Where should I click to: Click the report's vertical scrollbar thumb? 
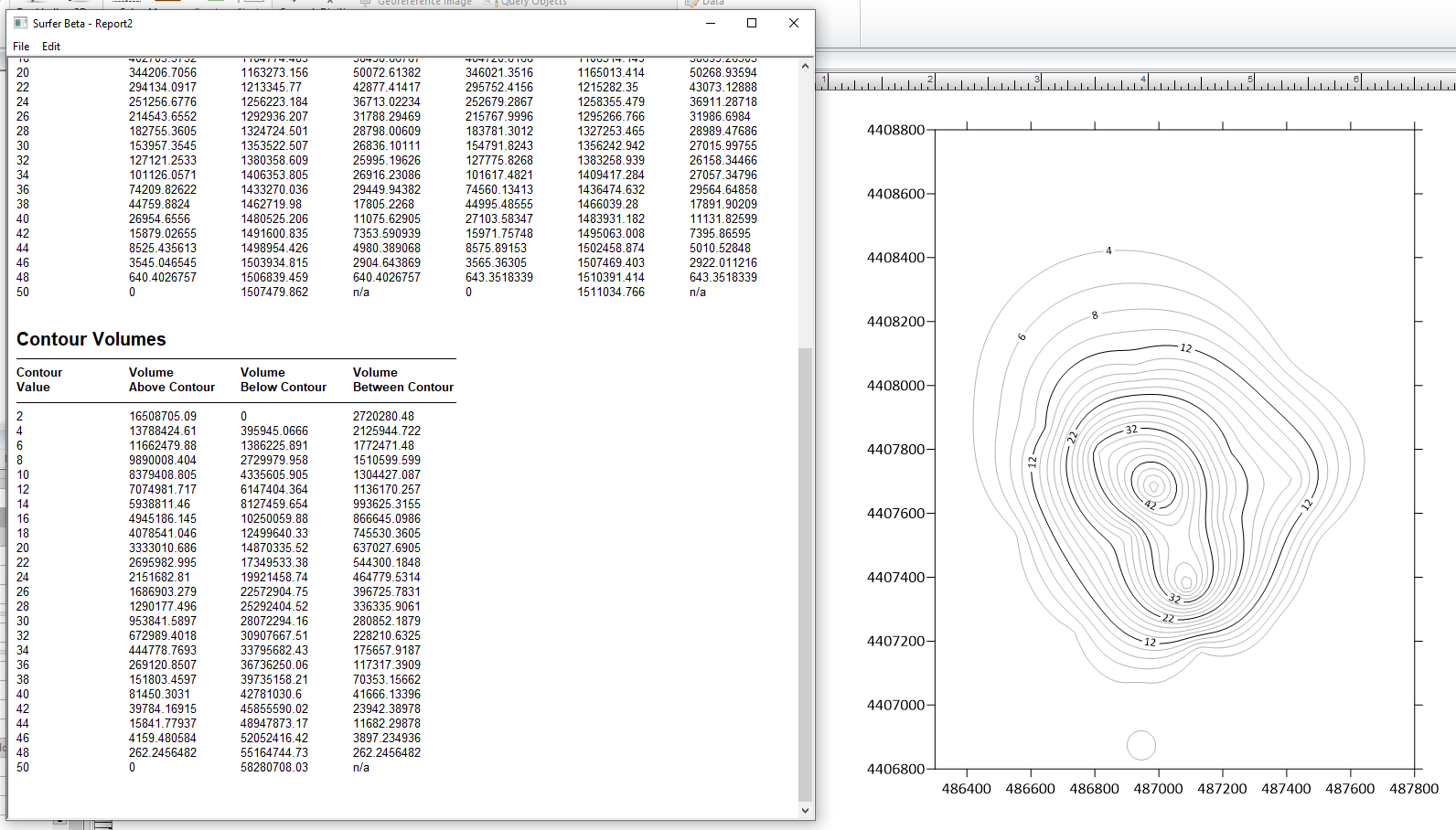pos(805,574)
